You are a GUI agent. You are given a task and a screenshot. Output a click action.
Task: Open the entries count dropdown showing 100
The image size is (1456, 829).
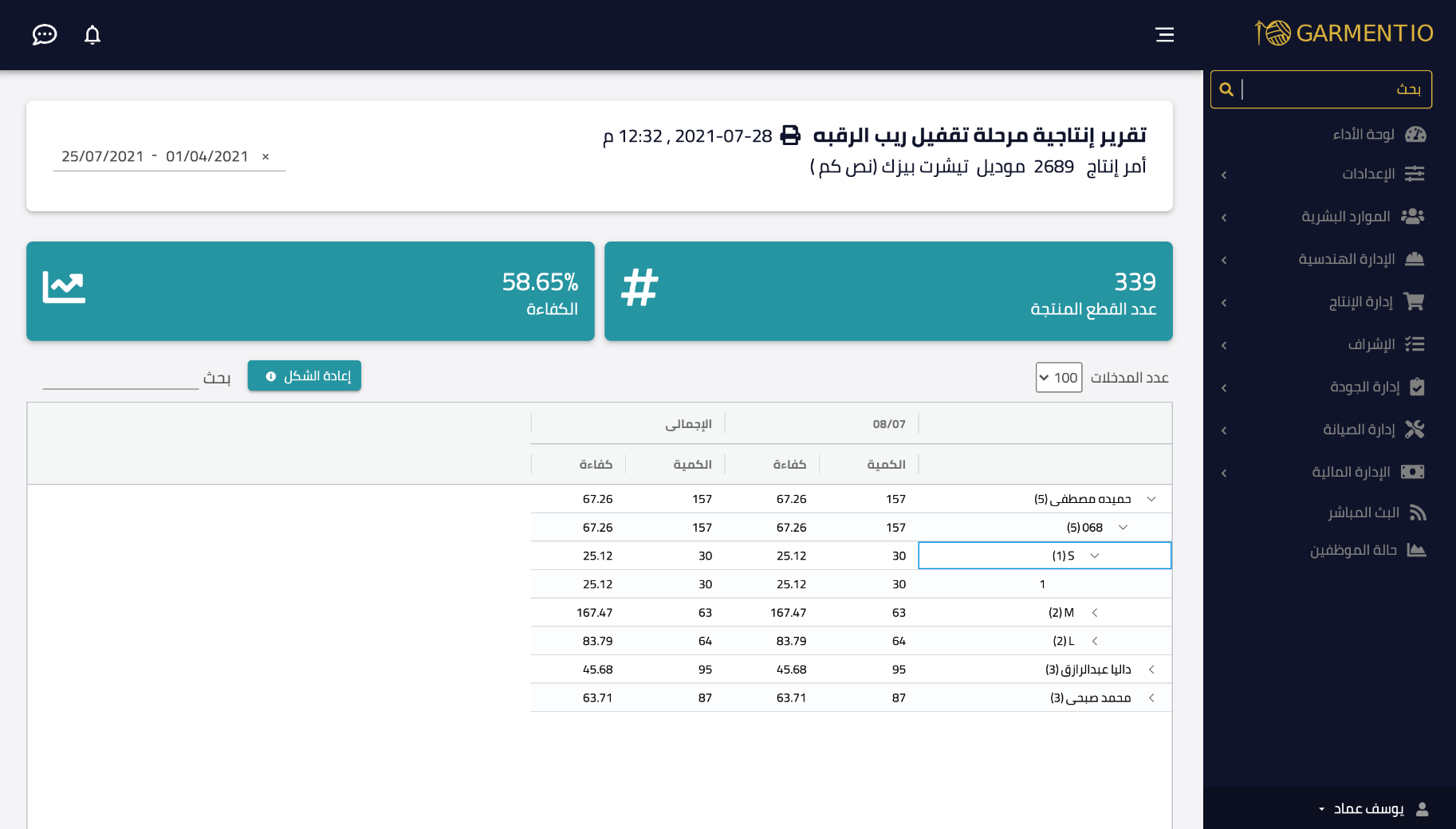[x=1059, y=377]
